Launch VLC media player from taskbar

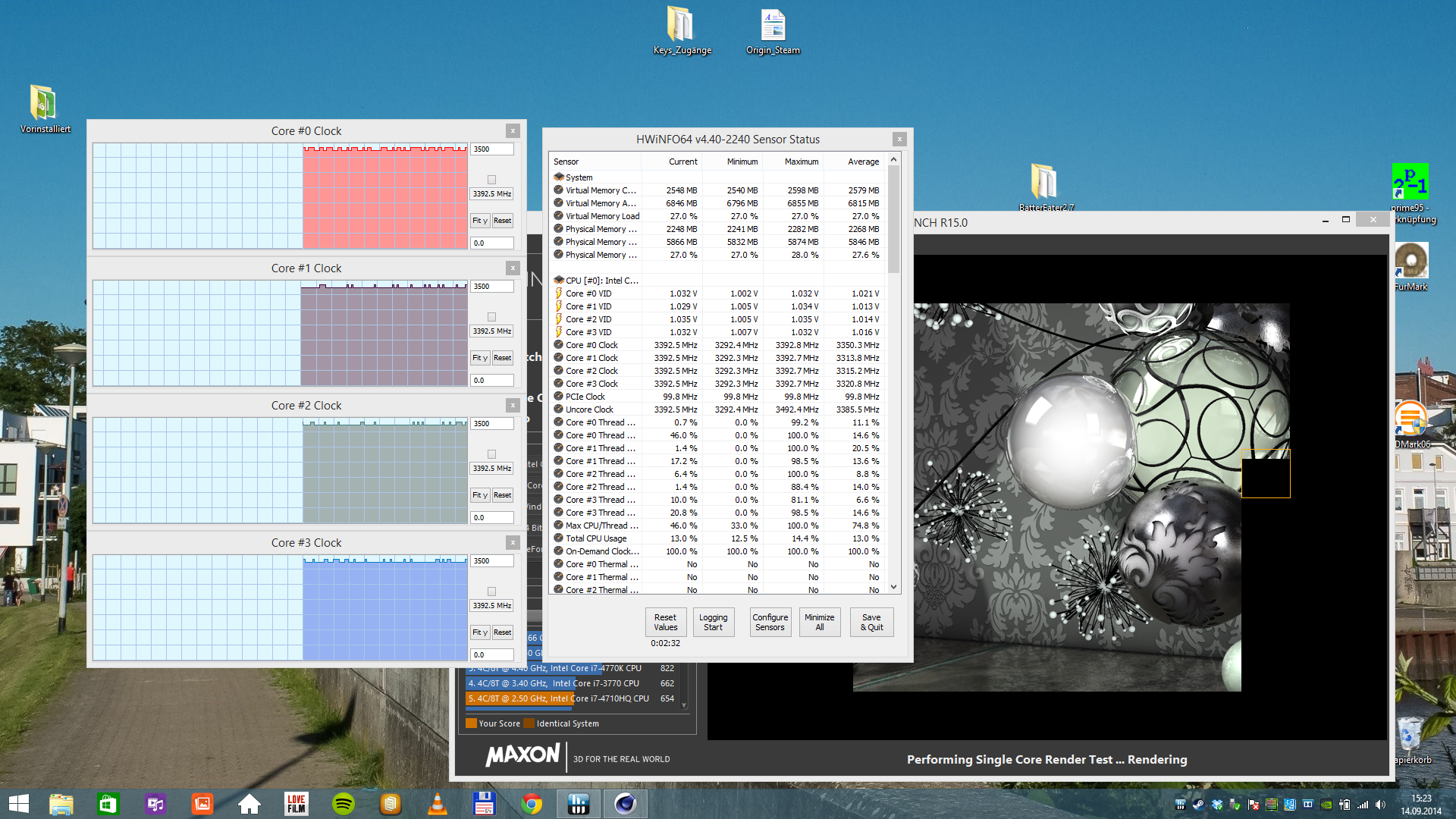[438, 804]
